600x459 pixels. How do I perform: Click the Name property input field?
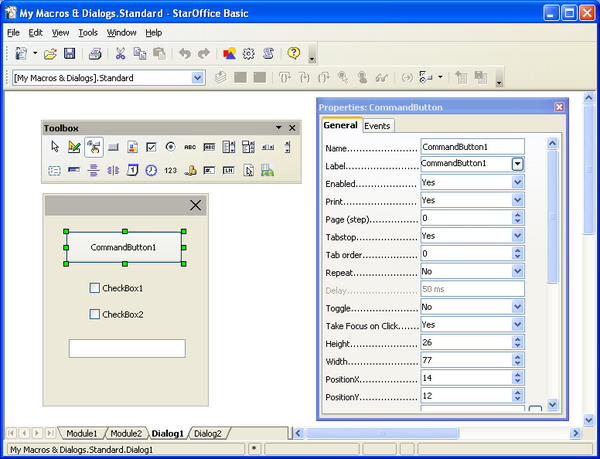click(x=472, y=146)
